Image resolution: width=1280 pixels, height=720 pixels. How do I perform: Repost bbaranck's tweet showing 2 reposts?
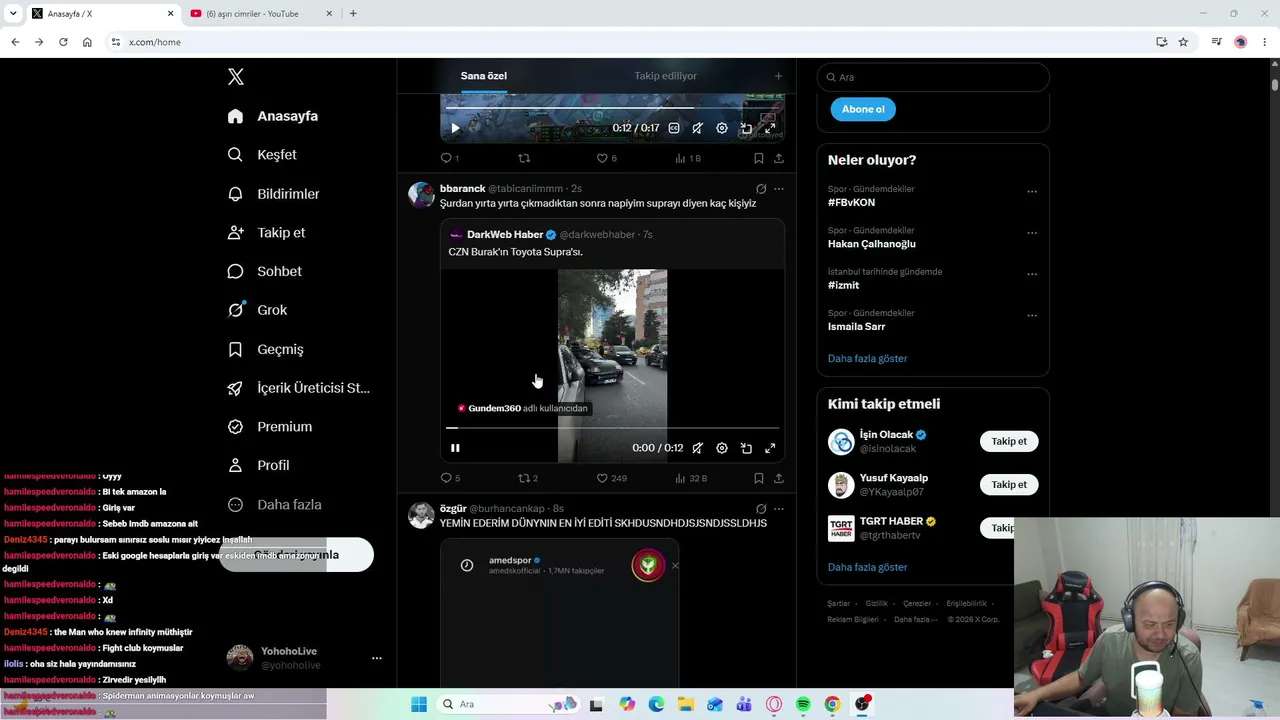[527, 478]
